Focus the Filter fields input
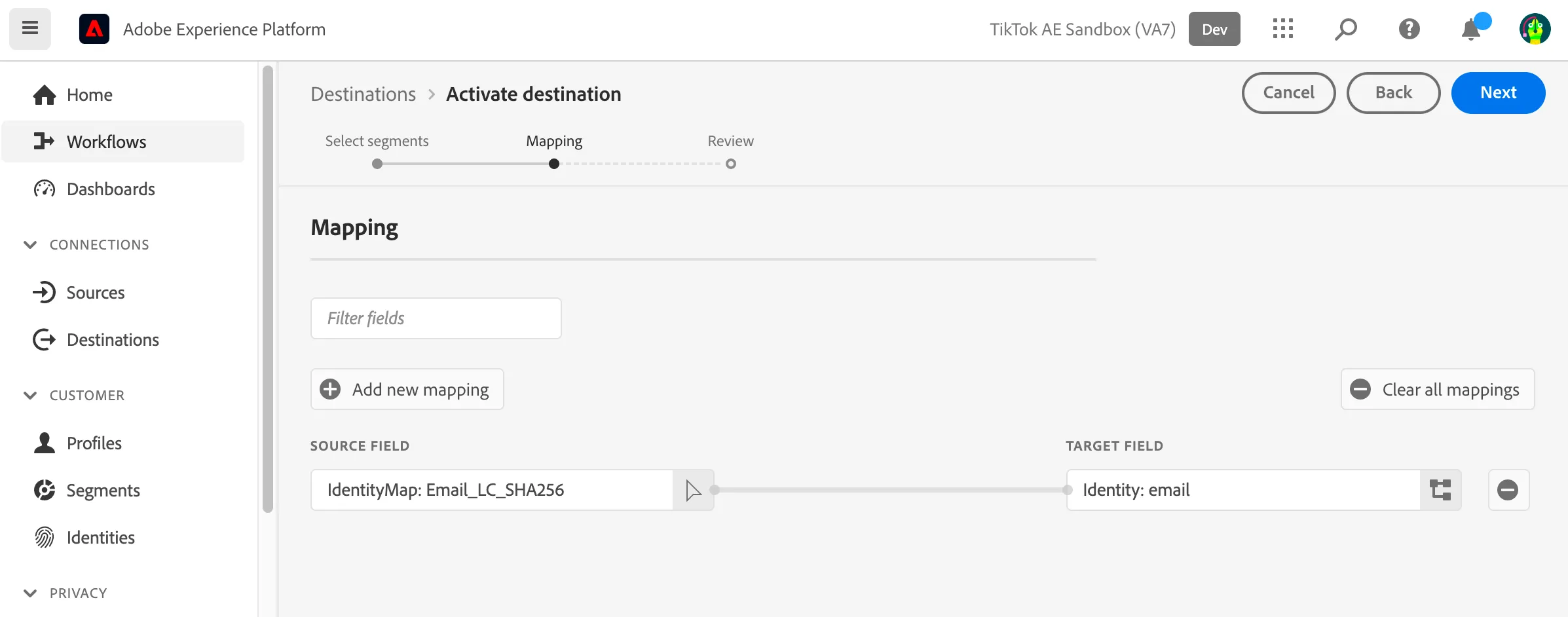 [436, 318]
